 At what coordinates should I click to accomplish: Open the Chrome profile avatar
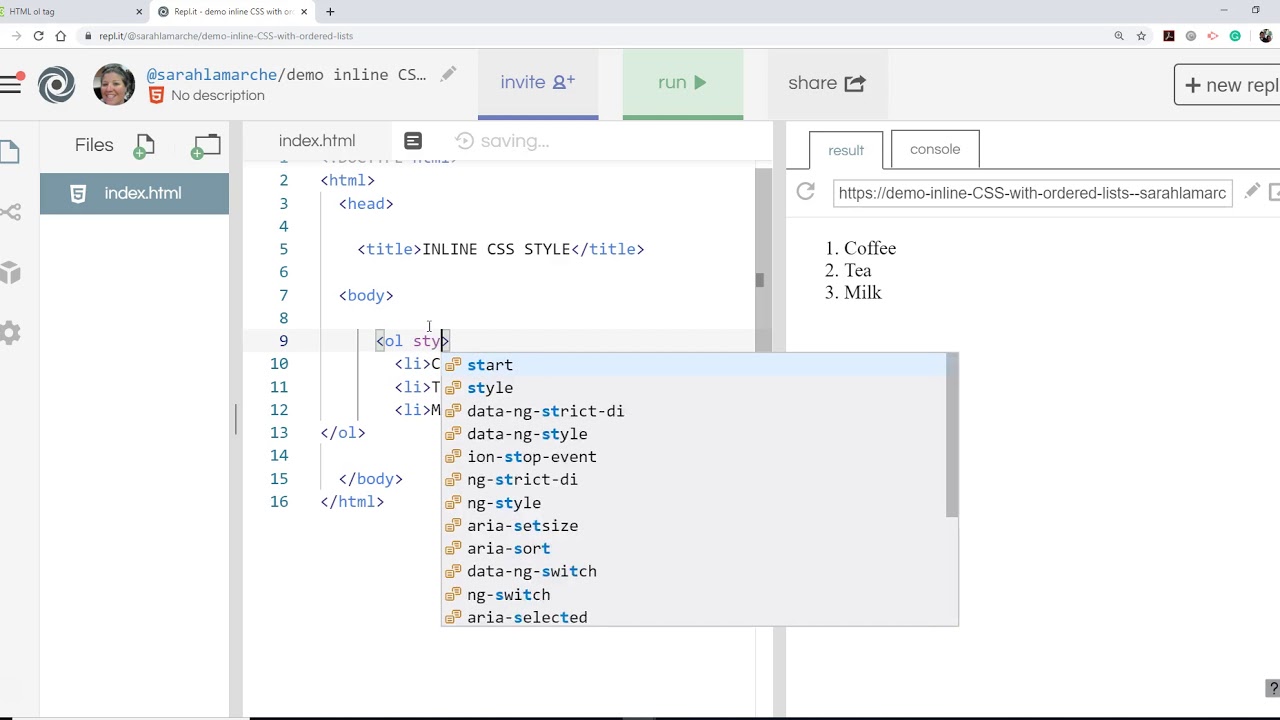pyautogui.click(x=1266, y=36)
